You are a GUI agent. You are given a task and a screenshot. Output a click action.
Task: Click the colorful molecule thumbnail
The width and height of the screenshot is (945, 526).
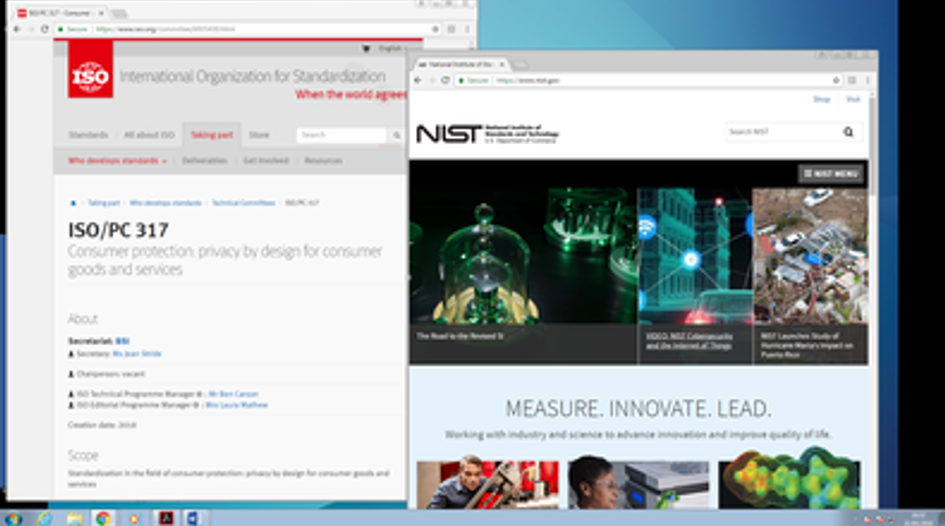[x=789, y=482]
